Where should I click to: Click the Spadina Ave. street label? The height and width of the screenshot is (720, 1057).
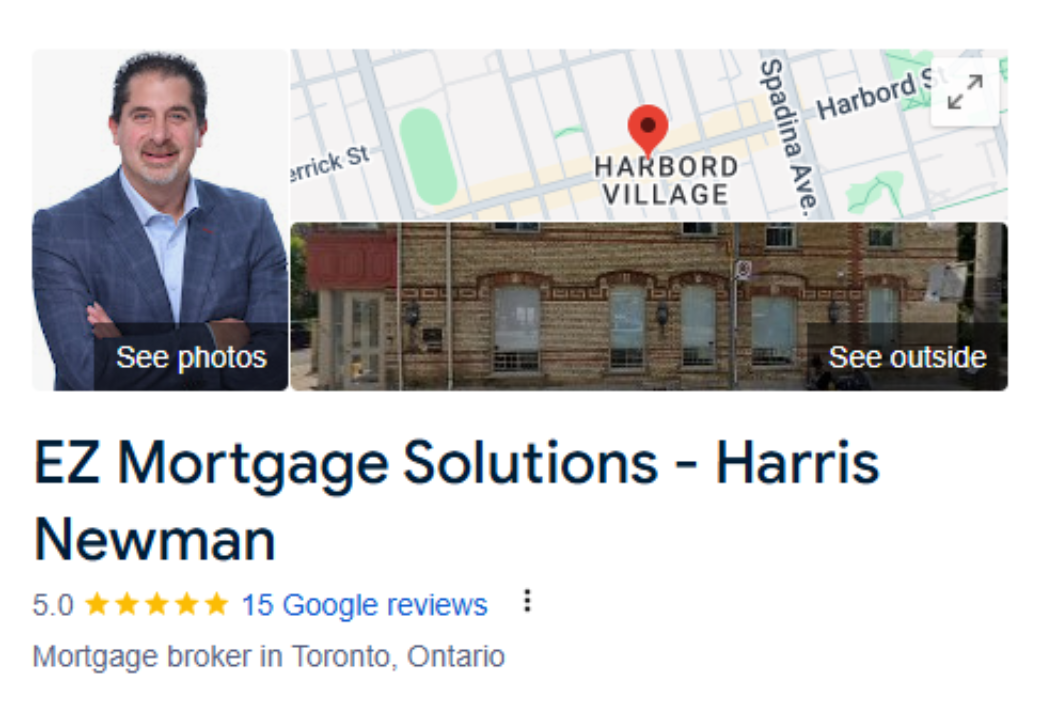point(789,138)
